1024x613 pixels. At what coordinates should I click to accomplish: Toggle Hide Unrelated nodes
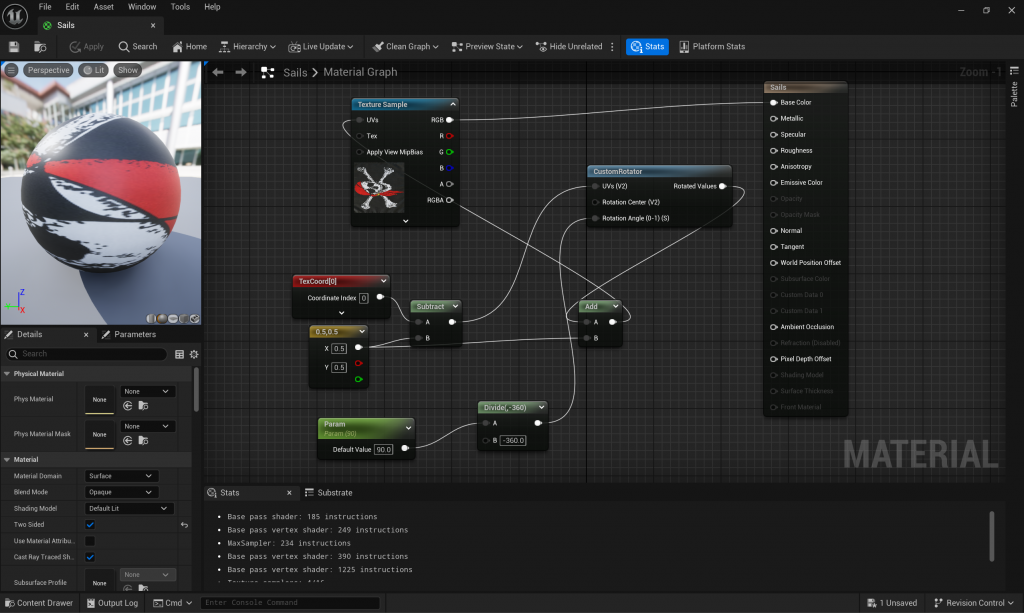(x=569, y=46)
